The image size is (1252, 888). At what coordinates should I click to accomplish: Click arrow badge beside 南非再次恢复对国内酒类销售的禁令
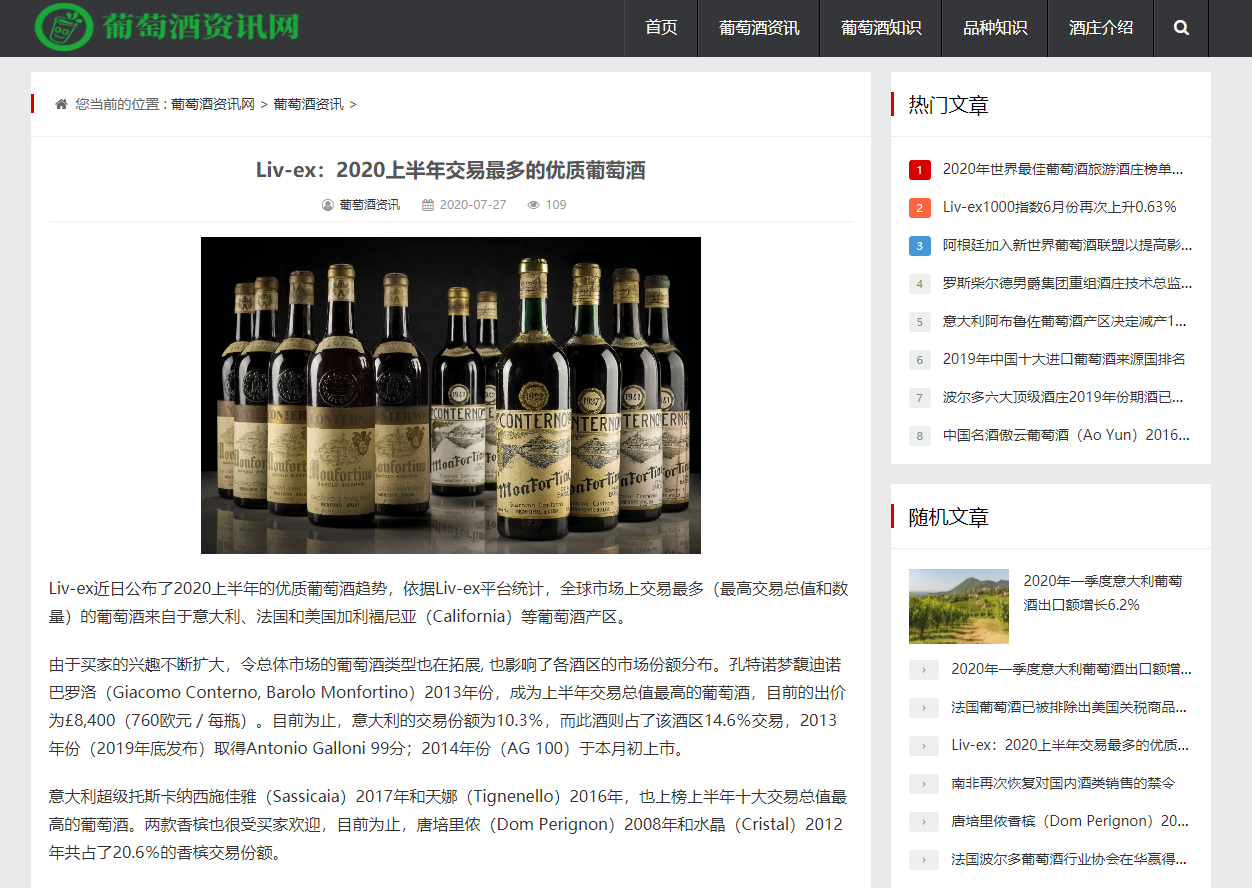coord(924,784)
